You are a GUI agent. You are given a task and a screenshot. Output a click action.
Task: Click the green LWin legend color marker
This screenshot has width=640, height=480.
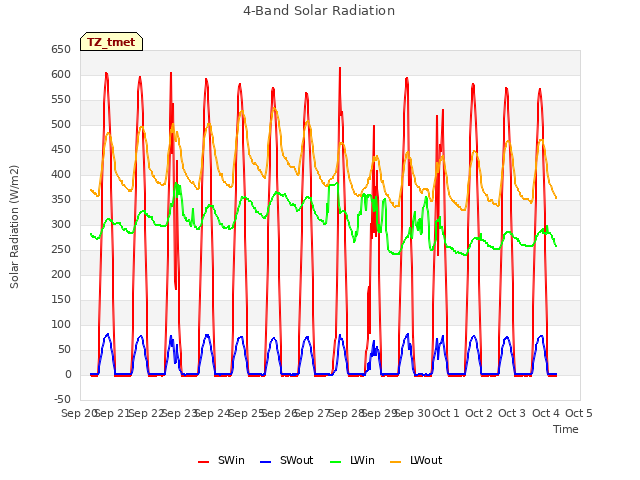[335, 462]
